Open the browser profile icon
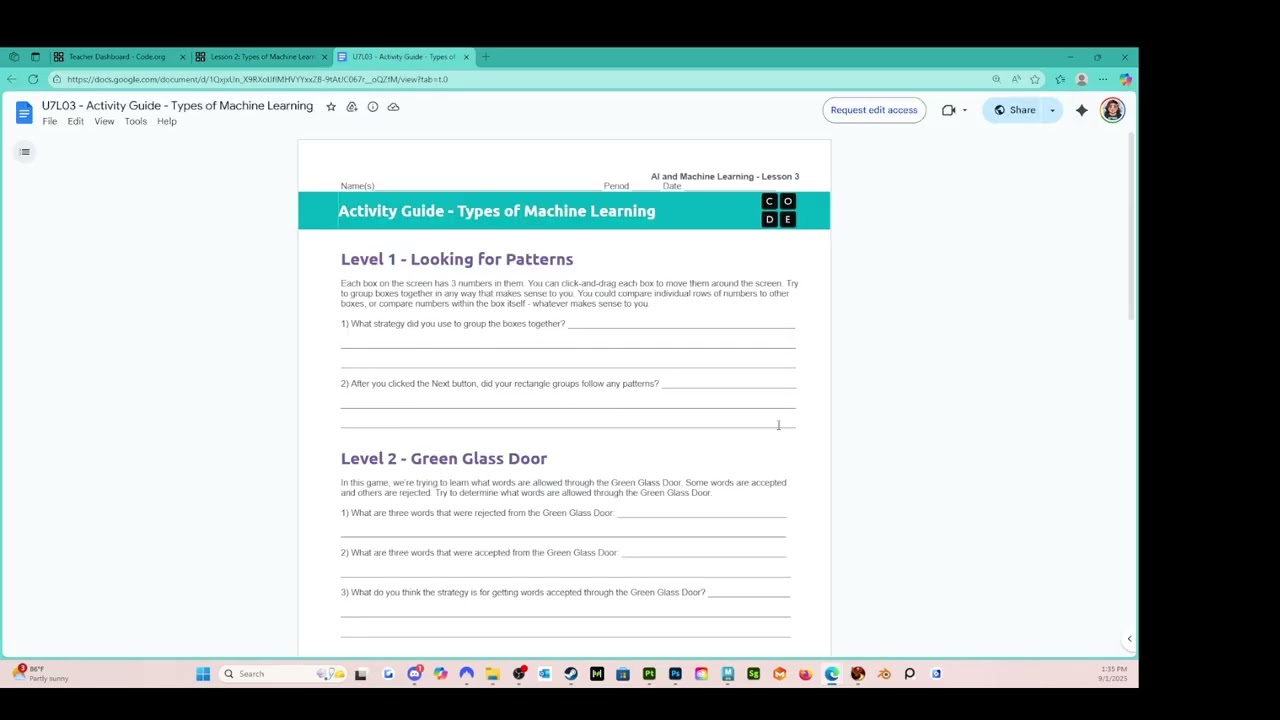The width and height of the screenshot is (1280, 720). click(1081, 79)
